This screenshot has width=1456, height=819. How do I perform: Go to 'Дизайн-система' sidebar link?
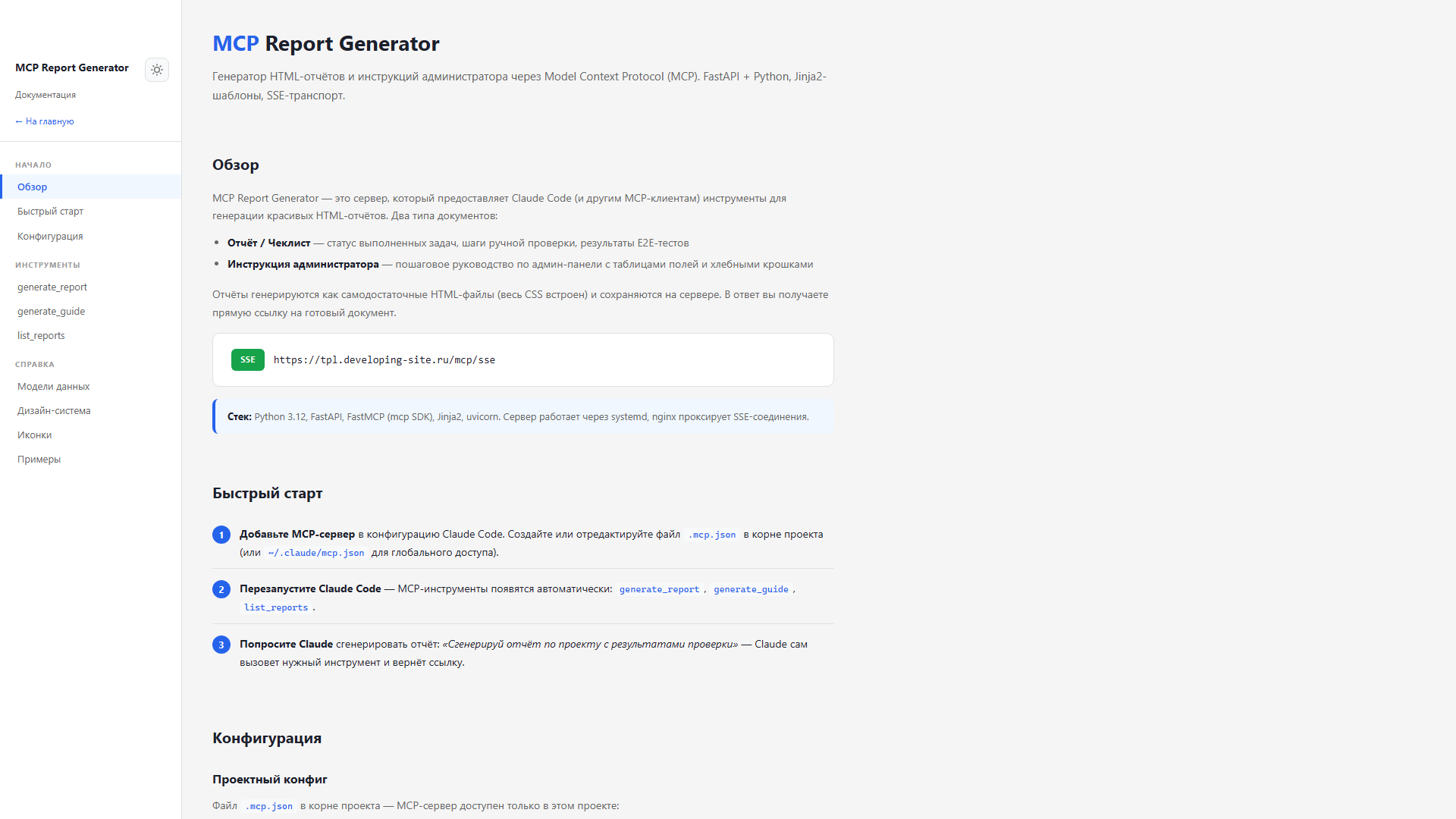click(x=55, y=411)
